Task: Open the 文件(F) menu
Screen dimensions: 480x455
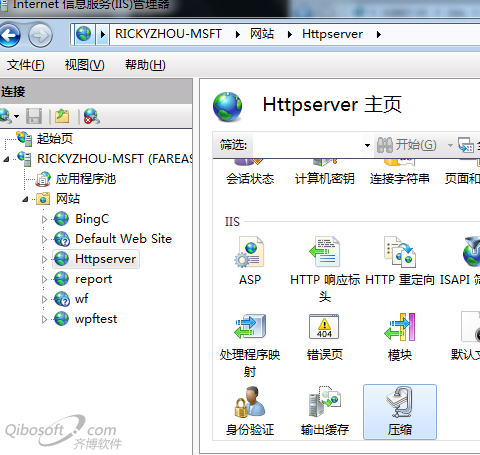Action: click(25, 65)
